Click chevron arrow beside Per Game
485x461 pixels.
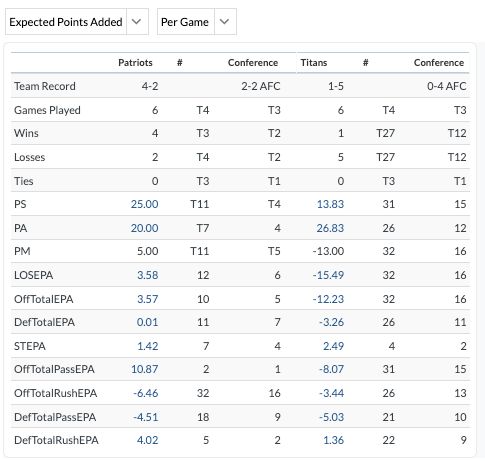(x=225, y=22)
